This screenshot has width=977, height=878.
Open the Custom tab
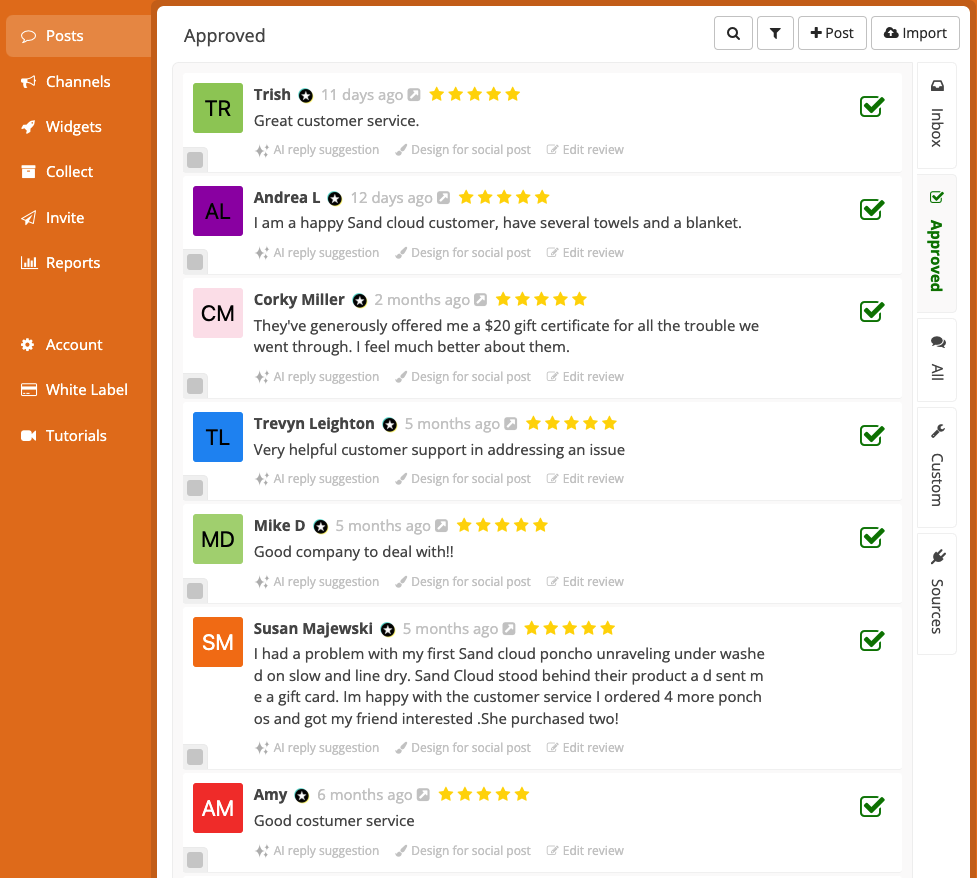click(936, 466)
